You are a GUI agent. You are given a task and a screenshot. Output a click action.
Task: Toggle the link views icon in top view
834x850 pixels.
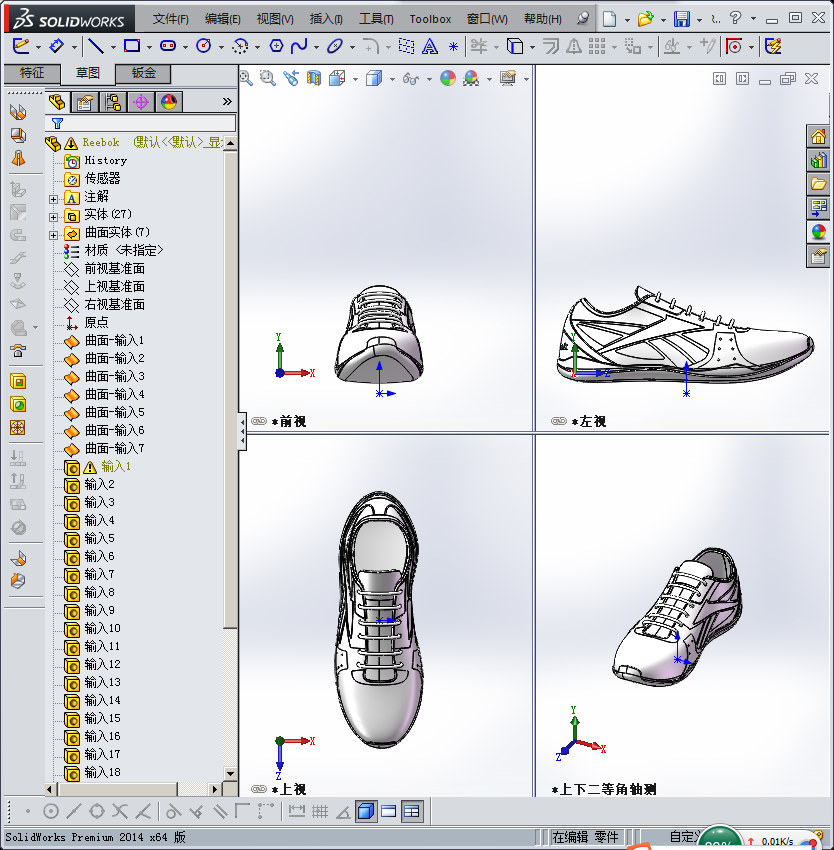[x=259, y=789]
